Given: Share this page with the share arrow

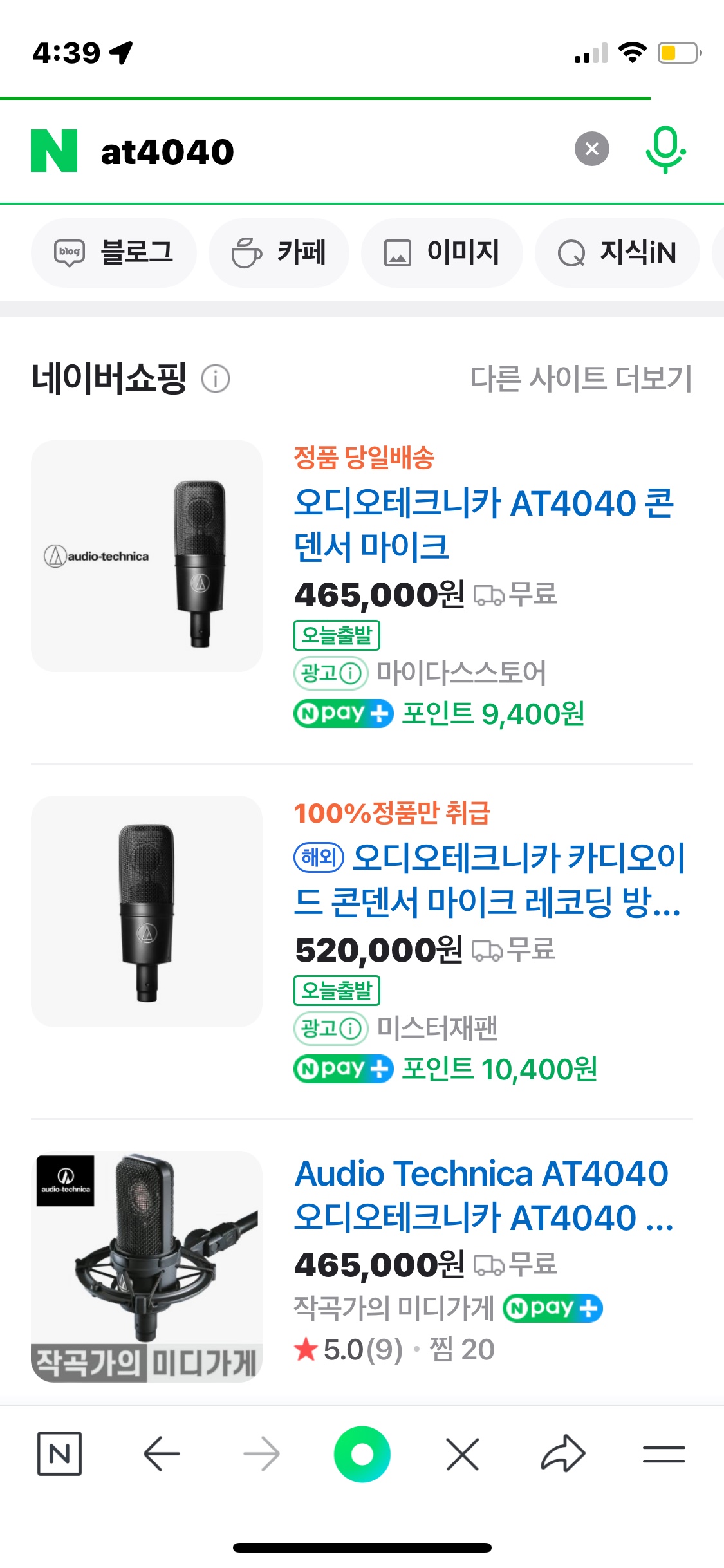Looking at the screenshot, I should (x=562, y=1453).
